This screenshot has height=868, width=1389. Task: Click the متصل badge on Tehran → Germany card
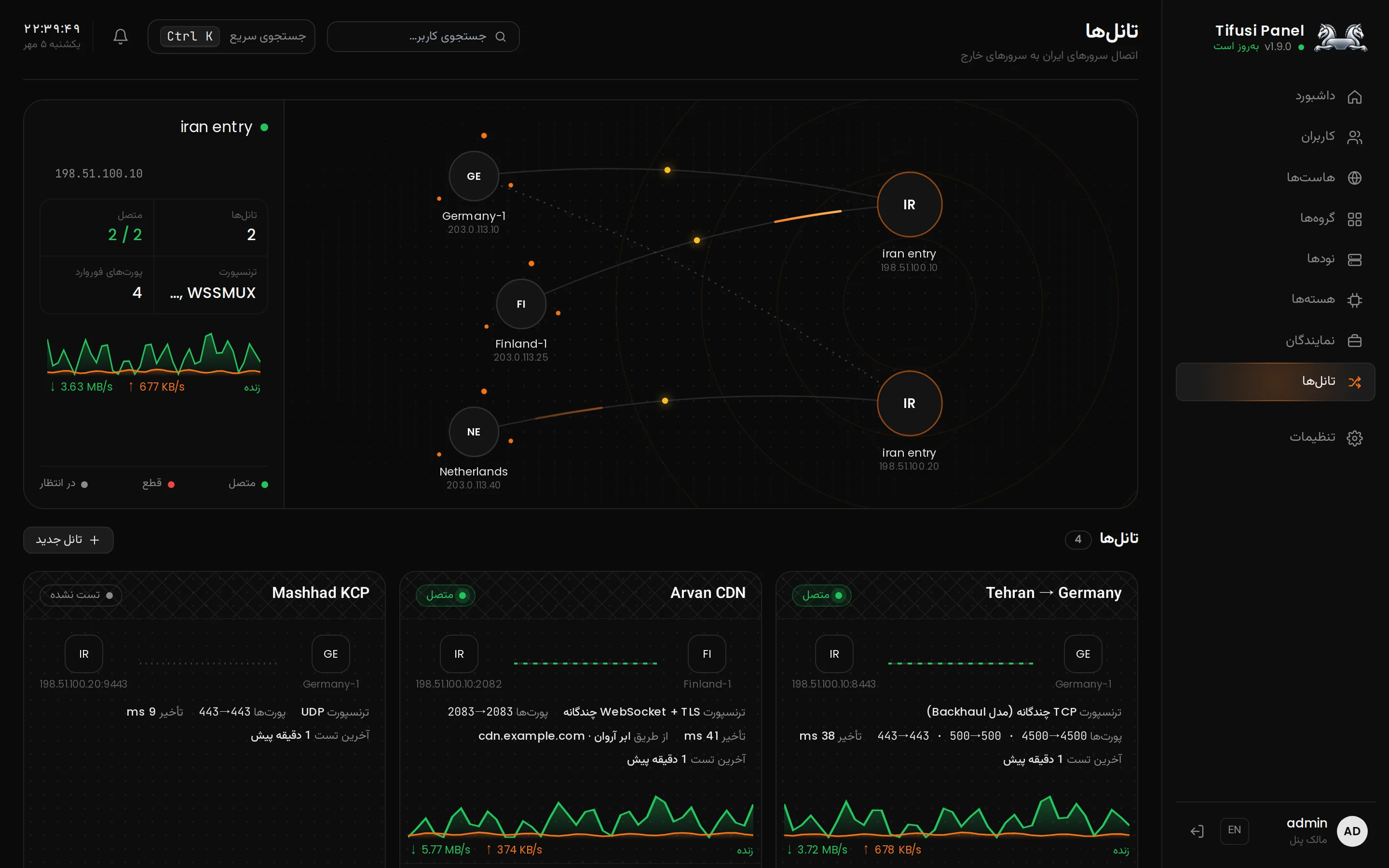(821, 595)
